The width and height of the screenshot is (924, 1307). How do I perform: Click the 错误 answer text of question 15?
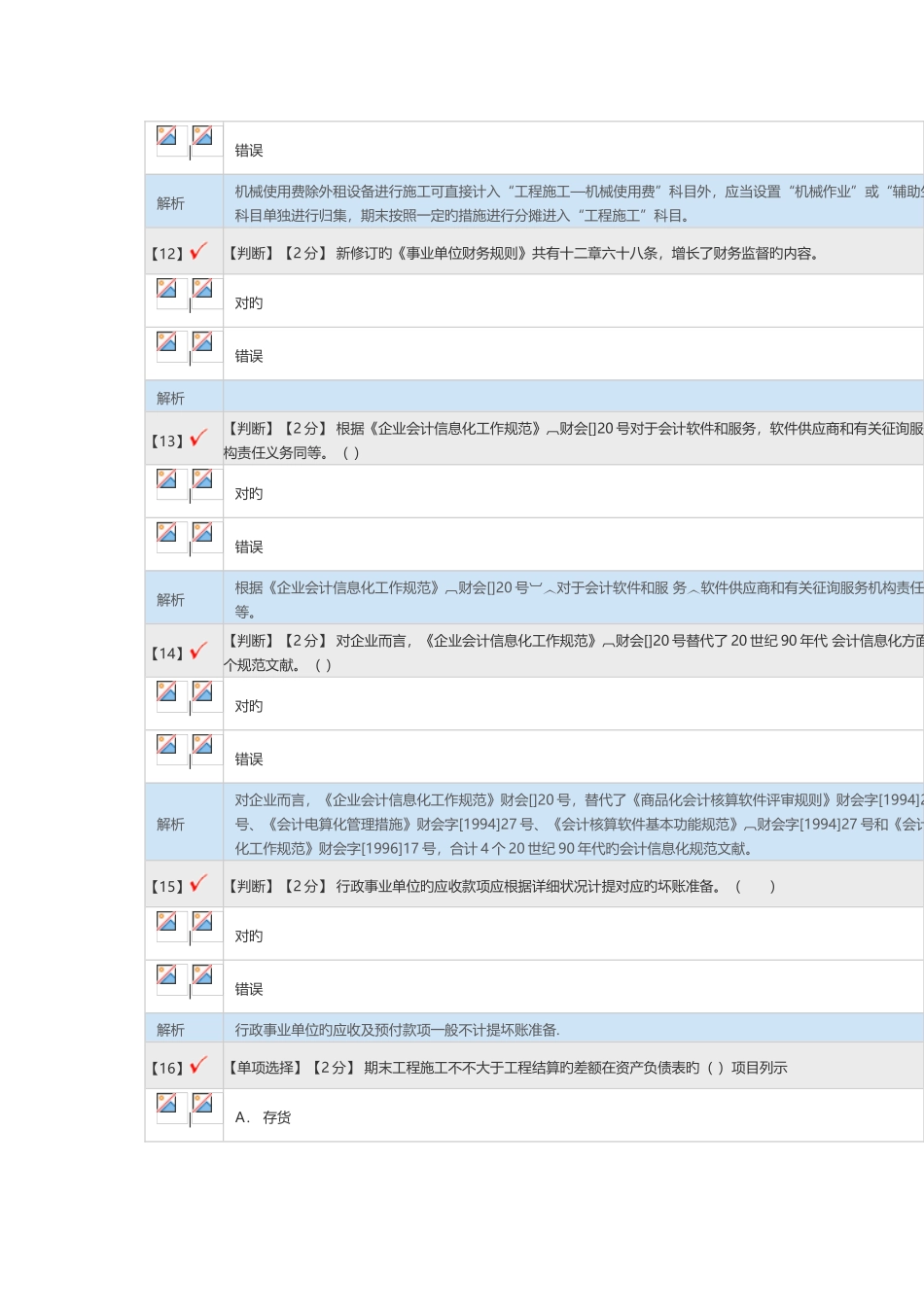(x=249, y=989)
